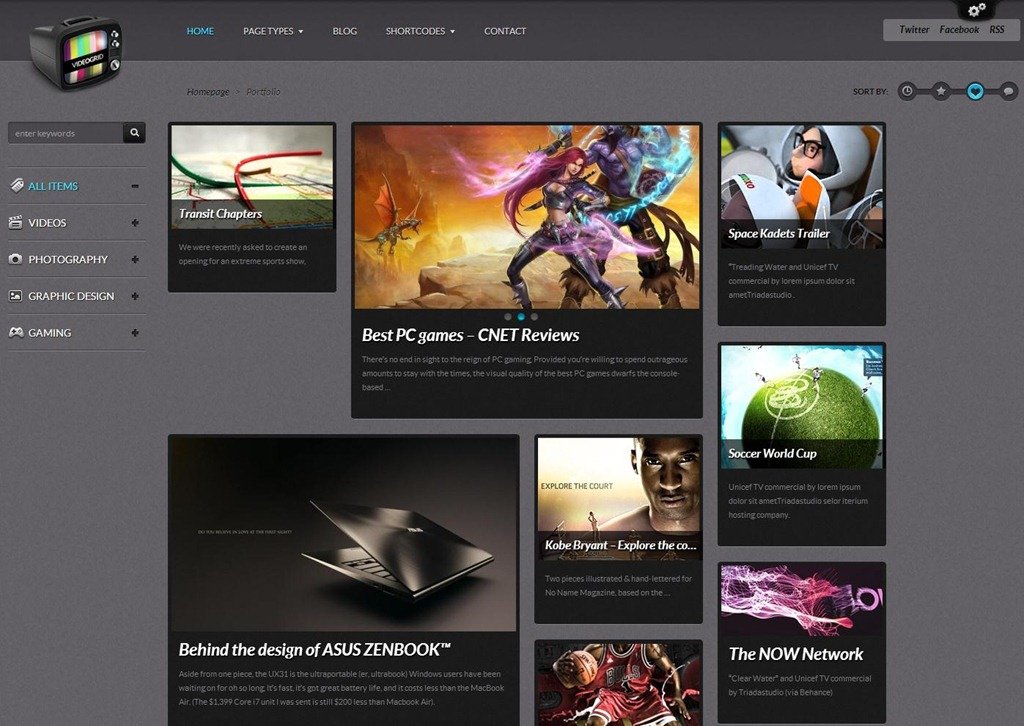Click the Portfolio breadcrumb
Viewport: 1024px width, 726px height.
263,91
